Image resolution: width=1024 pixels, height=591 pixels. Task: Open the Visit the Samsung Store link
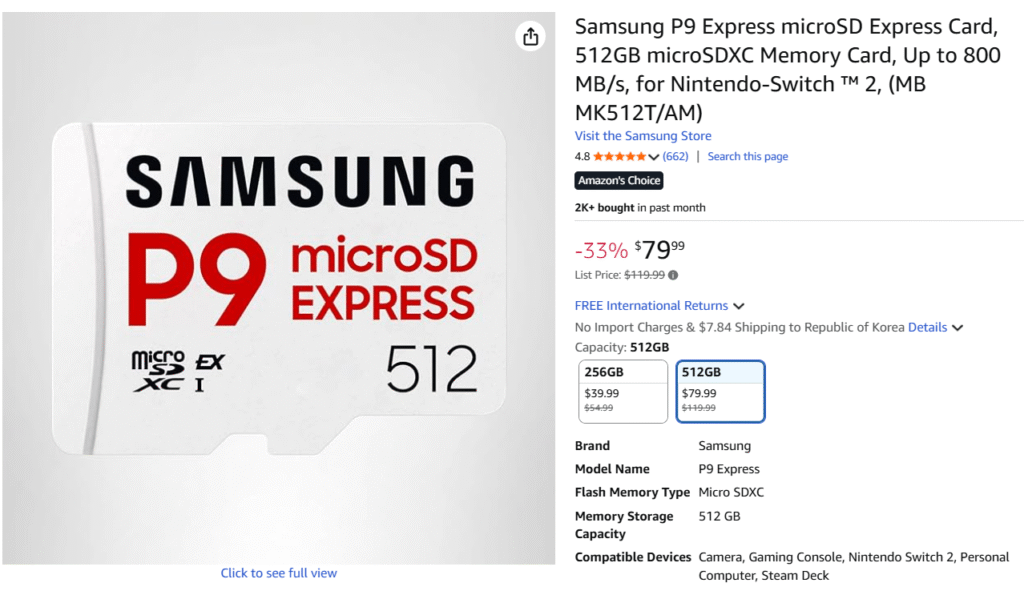[x=642, y=135]
